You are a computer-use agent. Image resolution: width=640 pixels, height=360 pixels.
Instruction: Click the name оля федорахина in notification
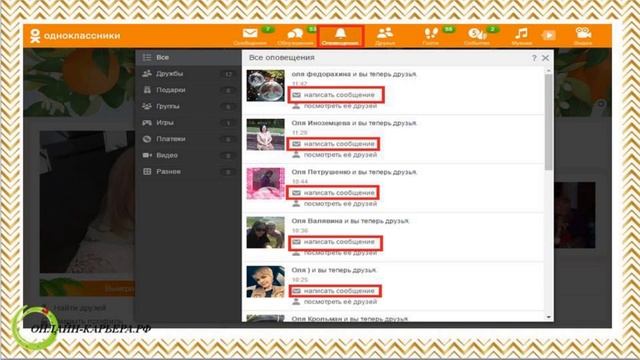pos(321,74)
